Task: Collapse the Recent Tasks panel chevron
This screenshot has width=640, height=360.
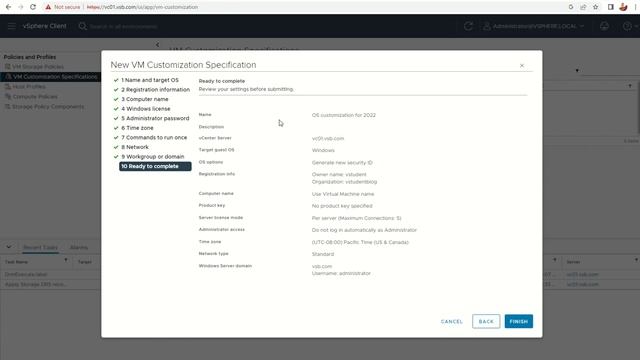Action: [9, 247]
